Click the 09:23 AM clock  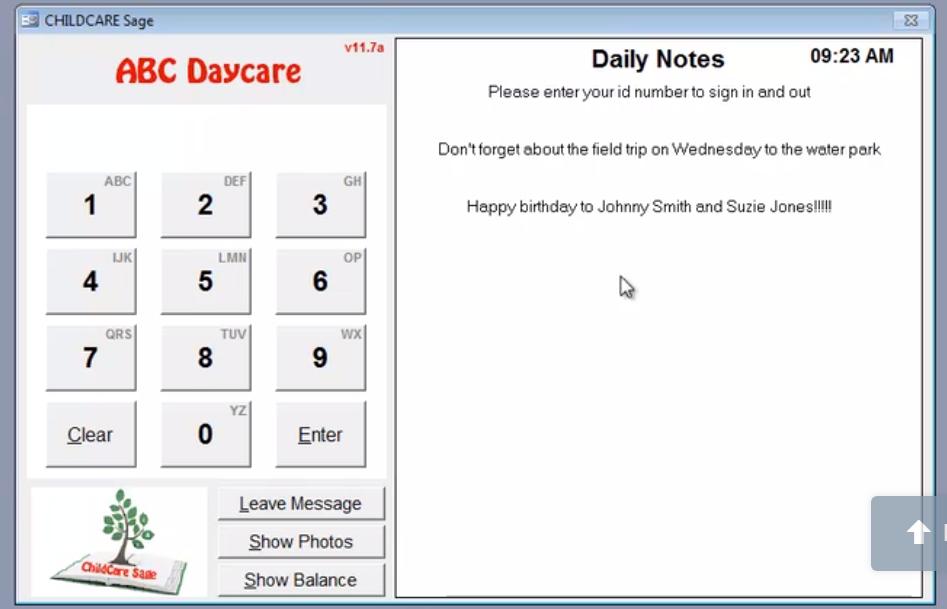852,56
